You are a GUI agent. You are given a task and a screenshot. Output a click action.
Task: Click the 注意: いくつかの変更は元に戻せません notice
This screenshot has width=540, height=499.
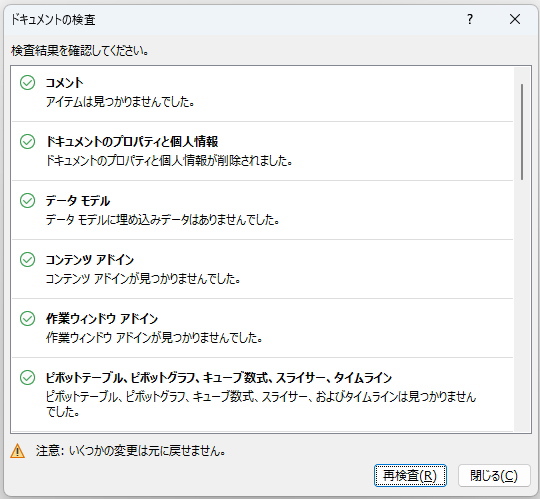pyautogui.click(x=131, y=451)
